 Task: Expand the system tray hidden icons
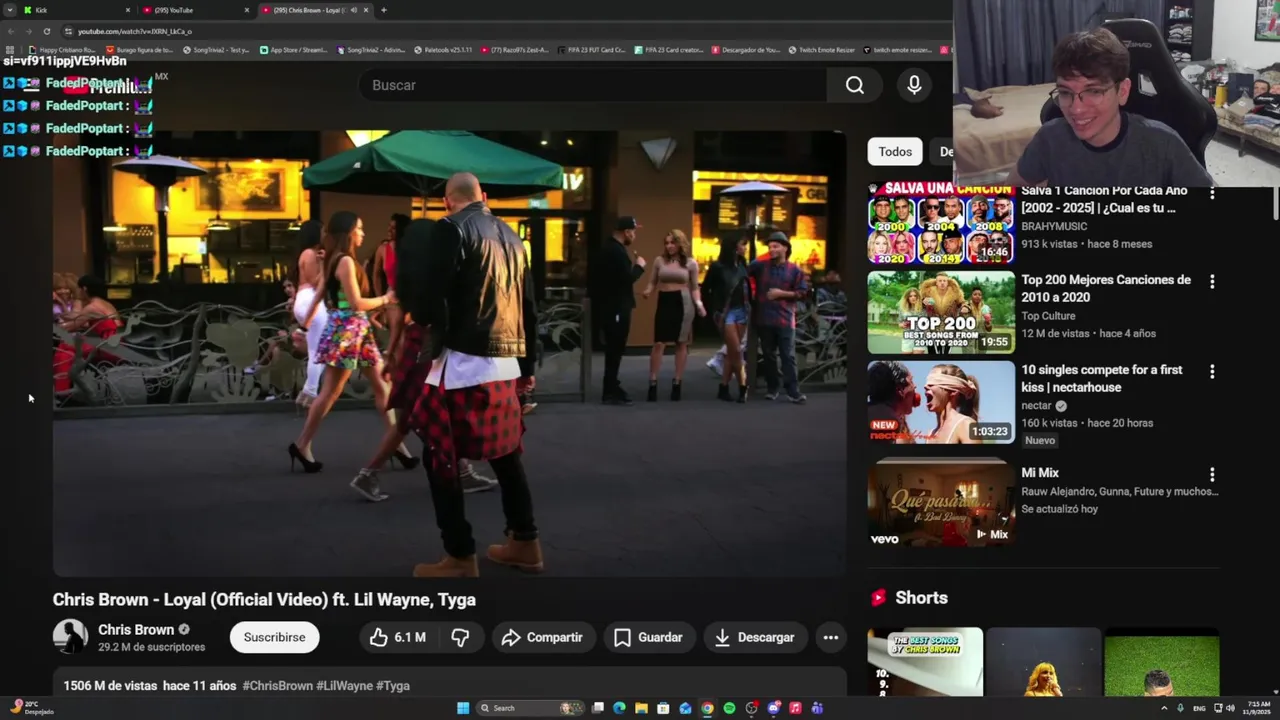pos(1163,708)
